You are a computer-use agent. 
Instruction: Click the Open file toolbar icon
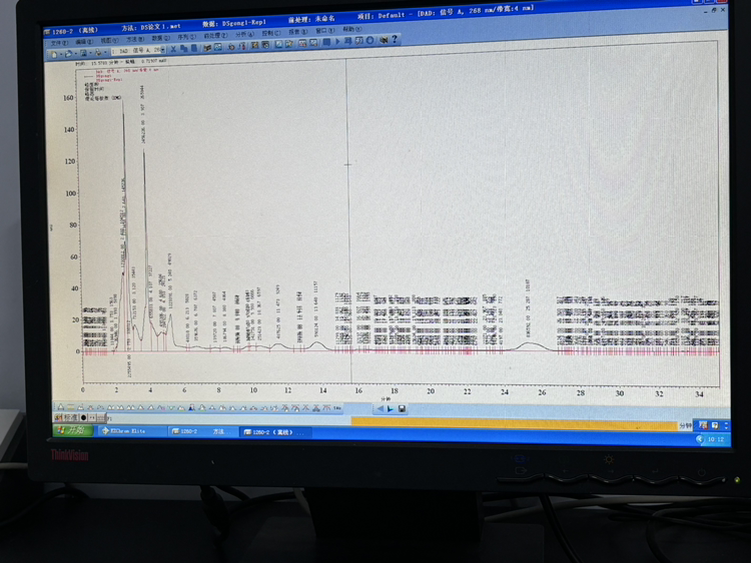[68, 54]
